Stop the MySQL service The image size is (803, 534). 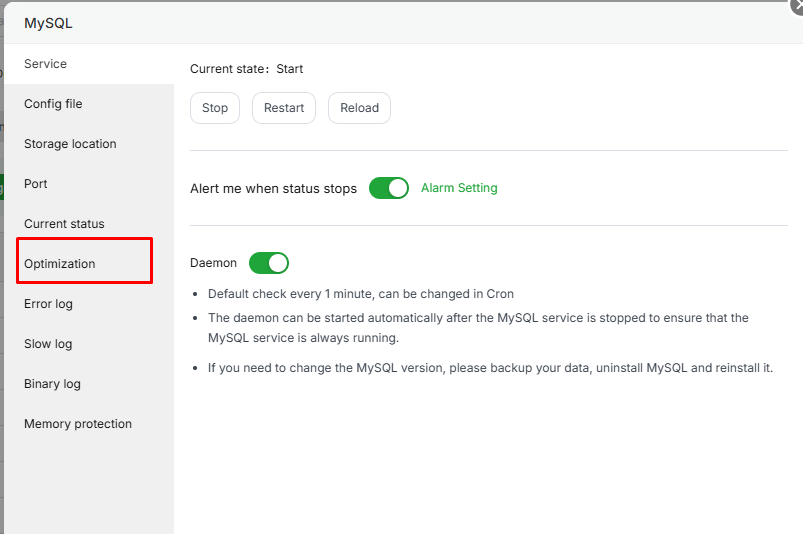[x=215, y=108]
